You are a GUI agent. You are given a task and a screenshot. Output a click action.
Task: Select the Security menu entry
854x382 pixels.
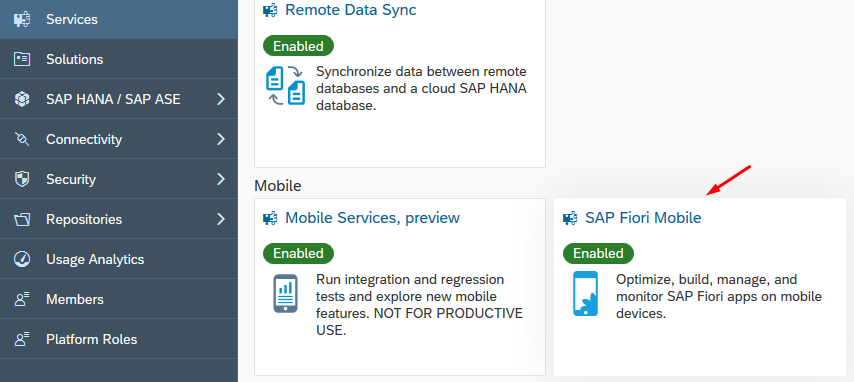point(119,179)
